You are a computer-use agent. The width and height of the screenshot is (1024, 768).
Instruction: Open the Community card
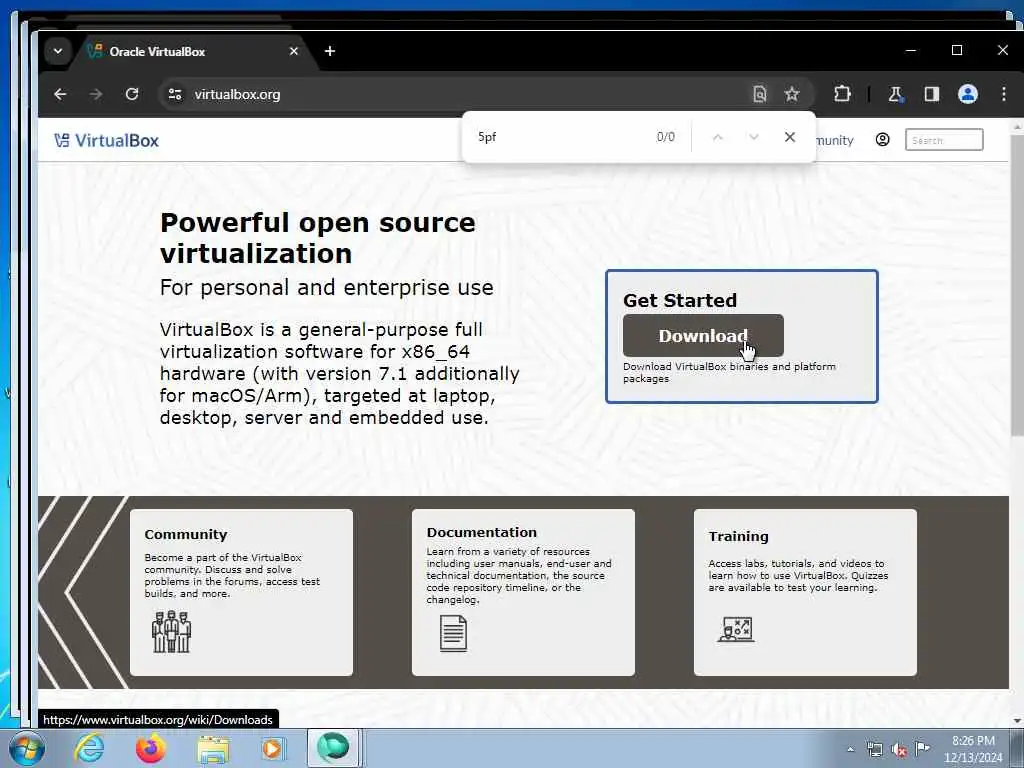point(241,592)
